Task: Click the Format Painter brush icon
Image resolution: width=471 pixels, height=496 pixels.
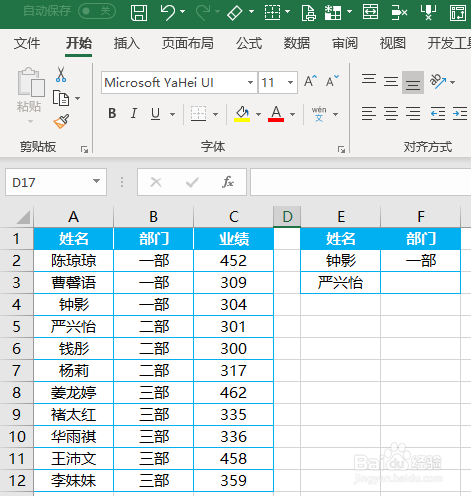Action: click(x=61, y=121)
